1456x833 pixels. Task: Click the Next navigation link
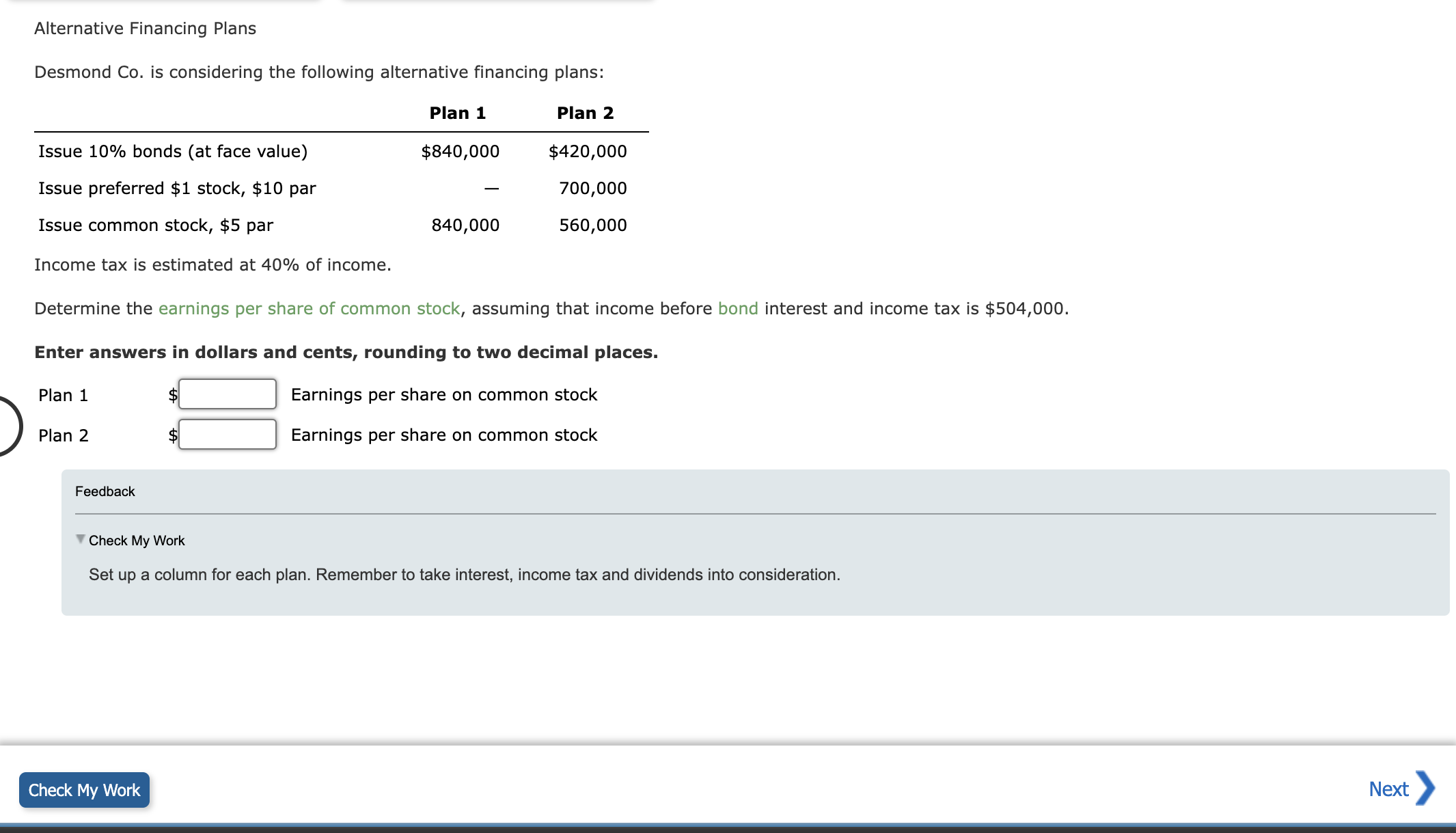tap(1388, 788)
